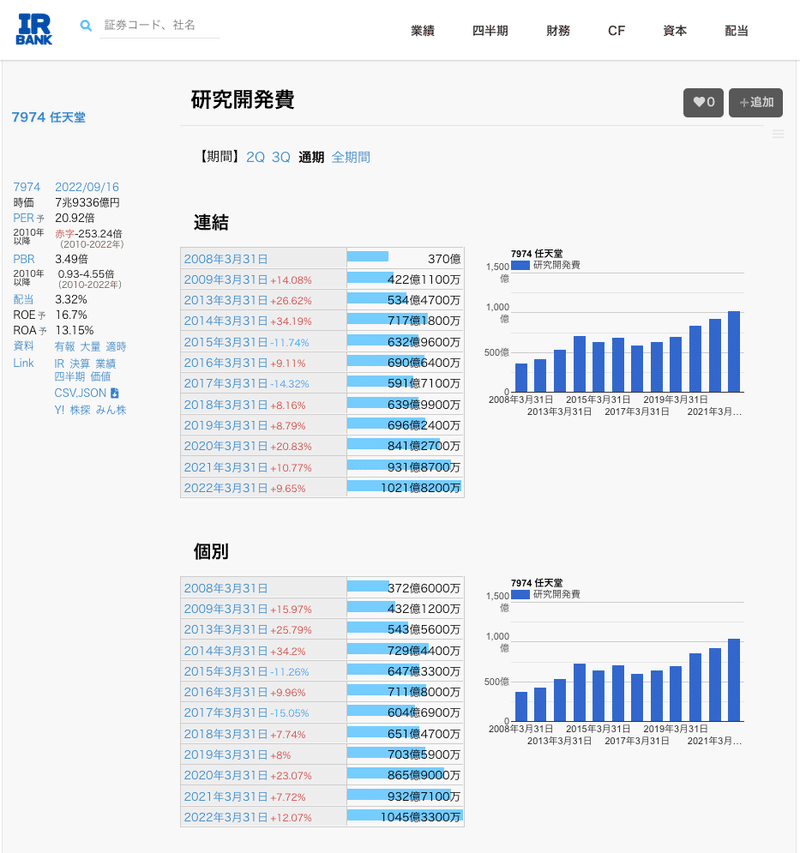Open the 適時 document link
800x853 pixels.
[116, 347]
